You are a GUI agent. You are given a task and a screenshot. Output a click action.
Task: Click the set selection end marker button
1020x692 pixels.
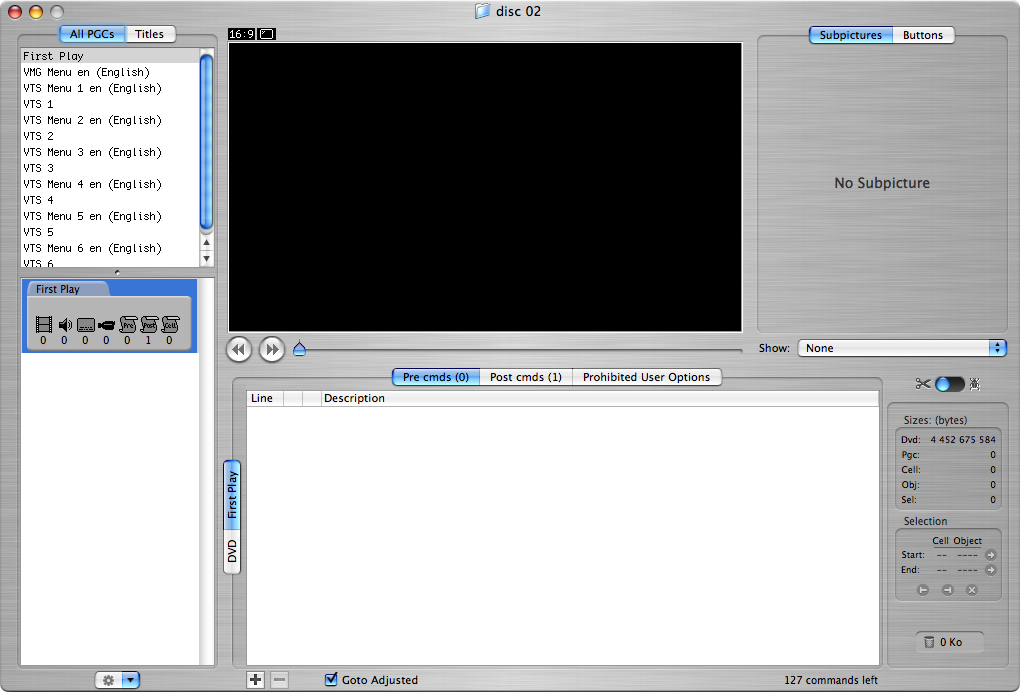click(947, 590)
